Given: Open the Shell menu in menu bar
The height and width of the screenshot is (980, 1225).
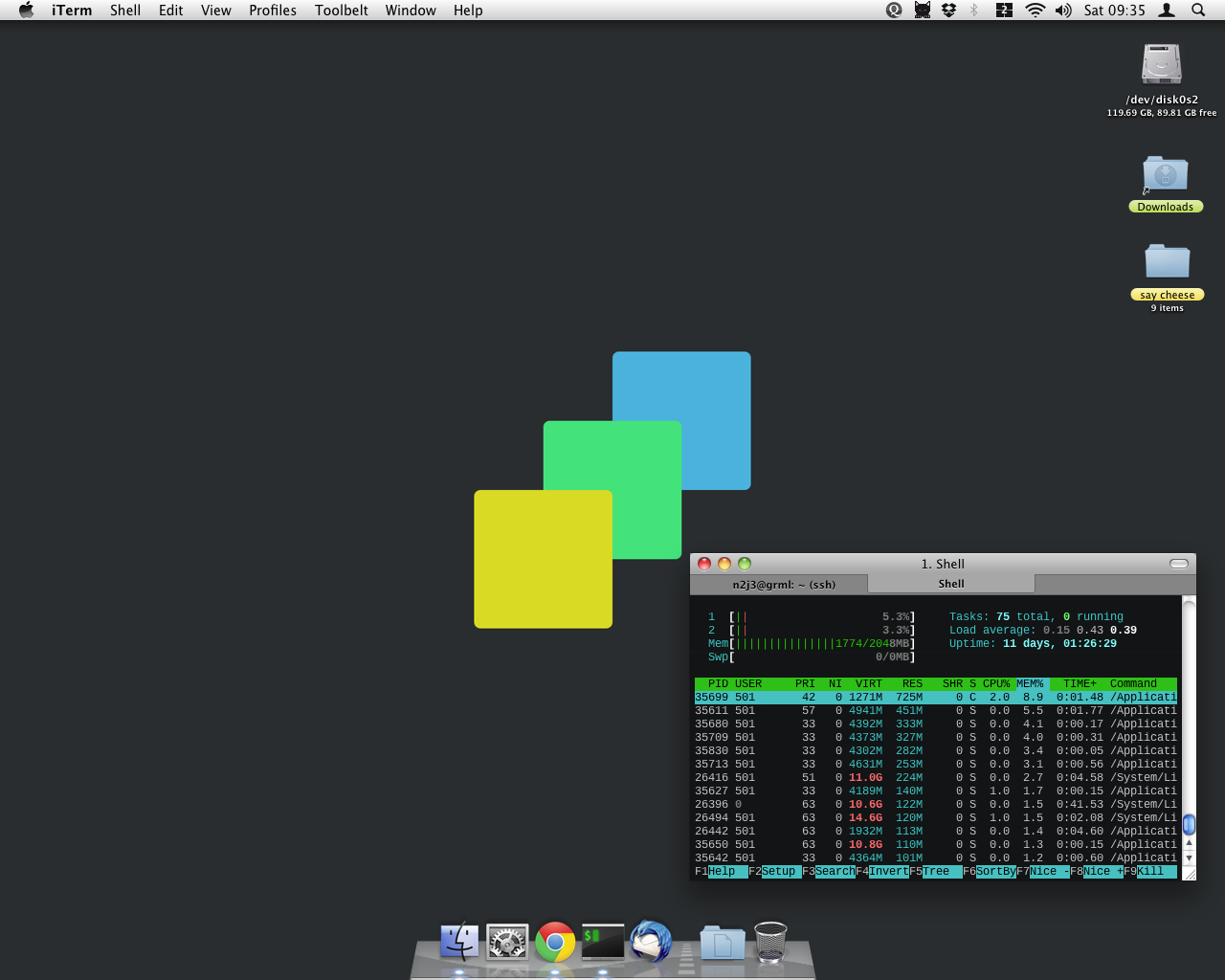Looking at the screenshot, I should tap(125, 10).
